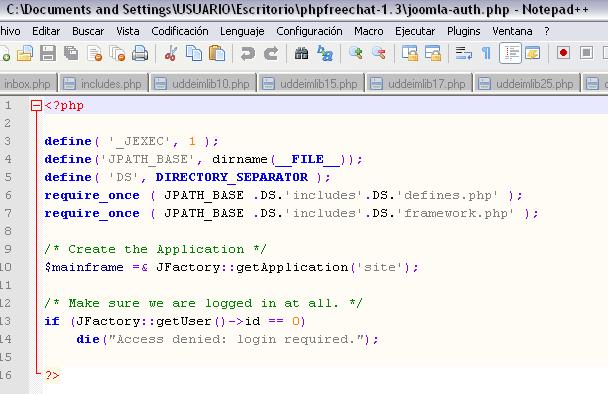Close the current document via toolbar icon
The height and width of the screenshot is (394, 608).
pyautogui.click(x=95, y=53)
